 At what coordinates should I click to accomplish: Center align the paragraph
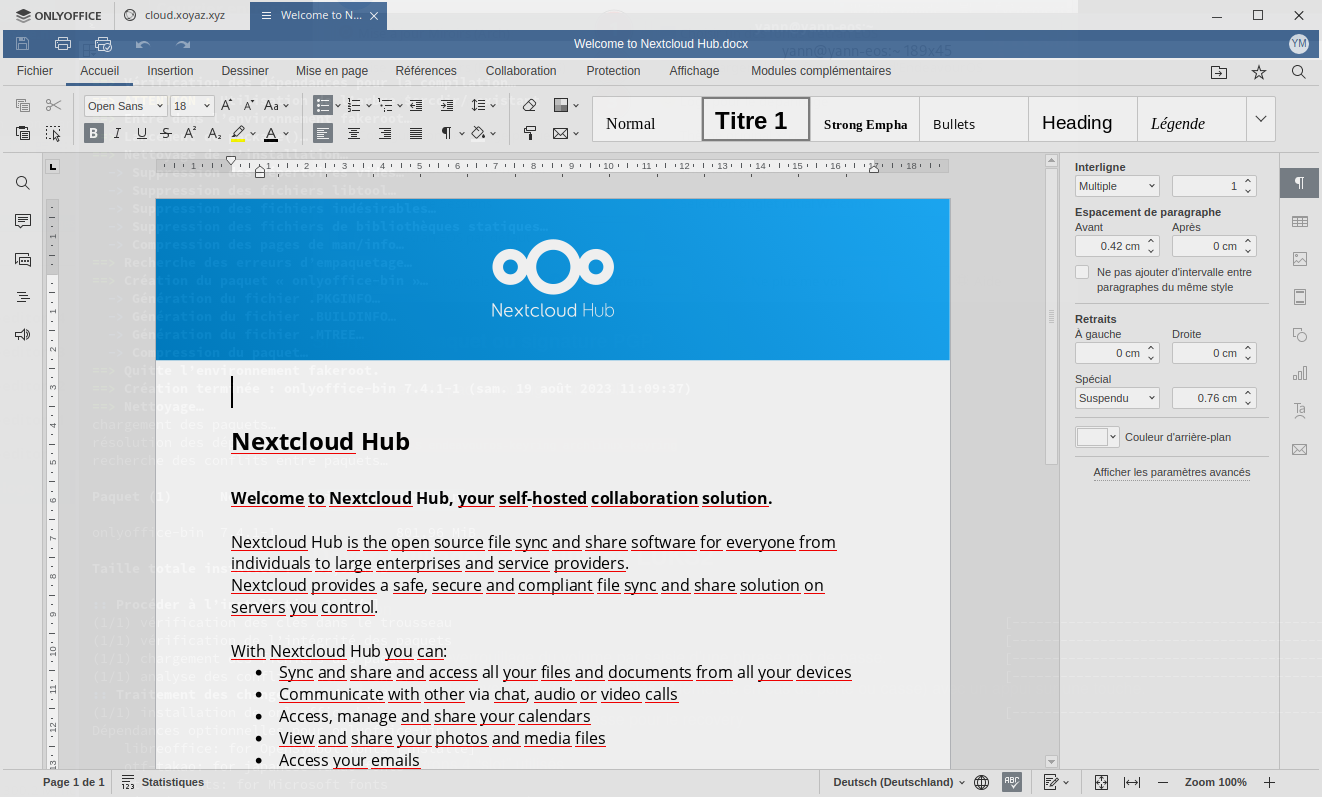coord(354,133)
